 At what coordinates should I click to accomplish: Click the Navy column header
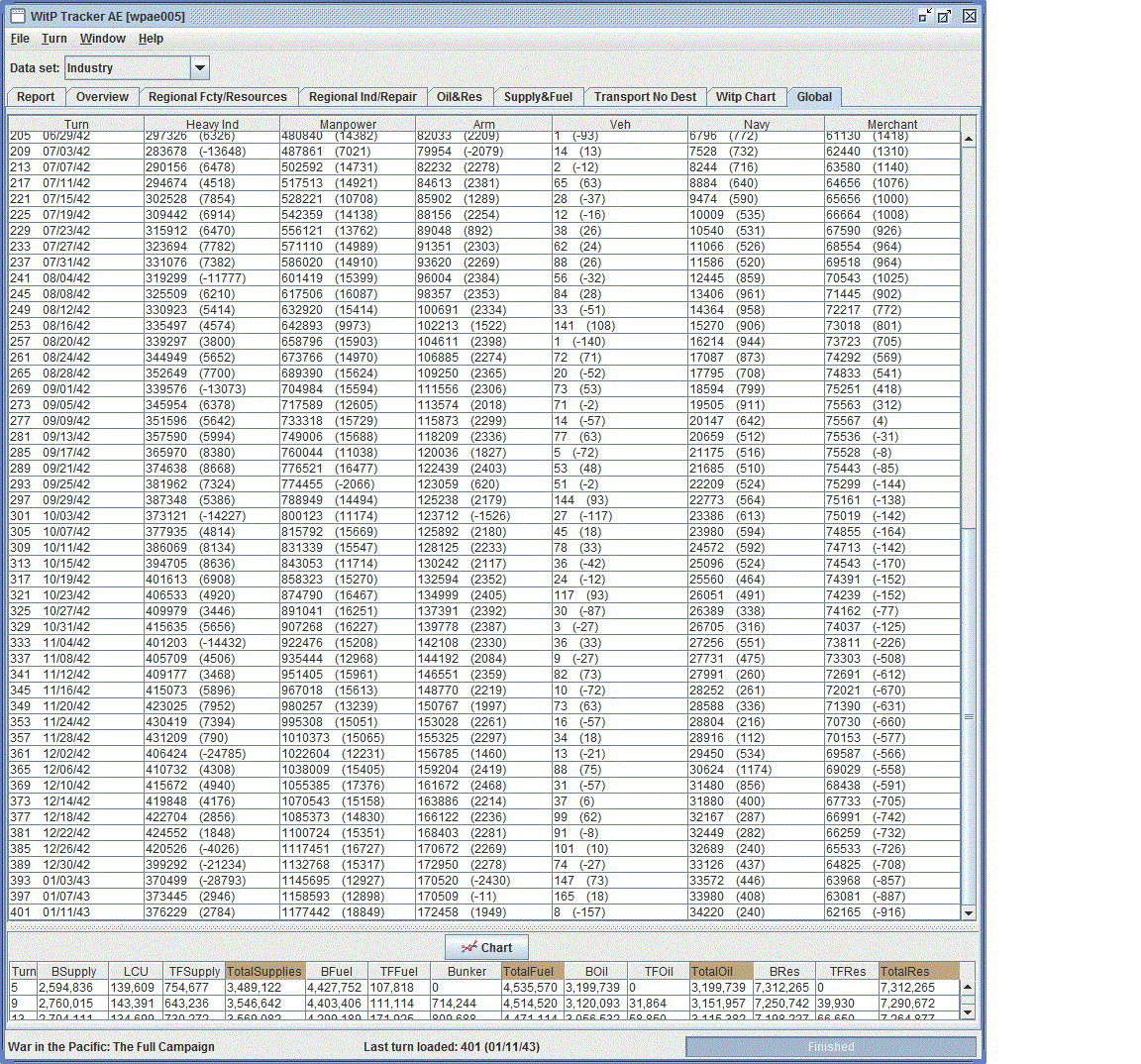coord(756,125)
